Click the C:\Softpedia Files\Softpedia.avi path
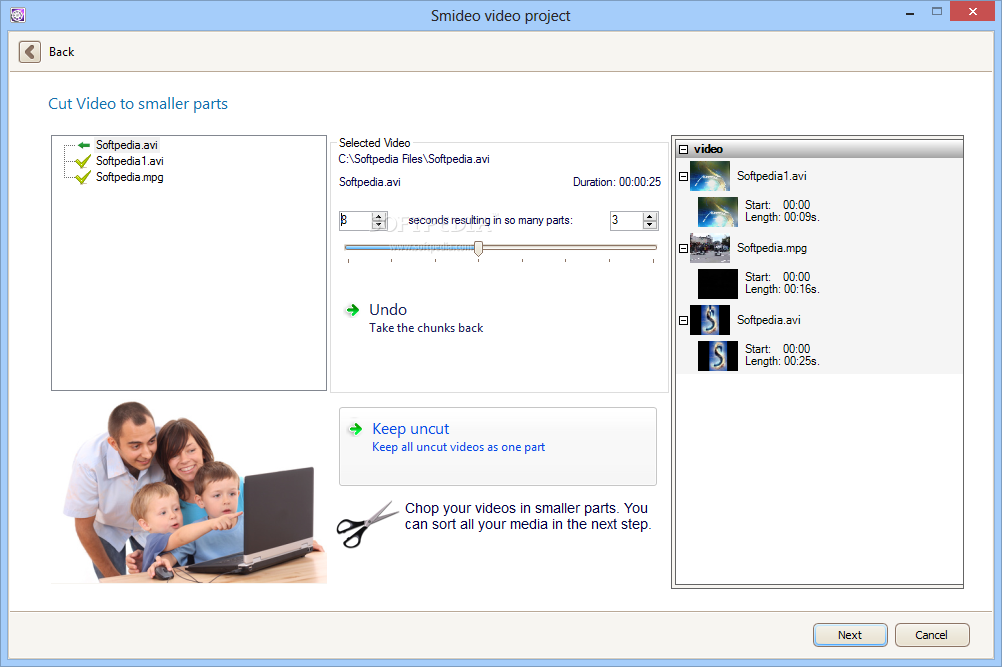The image size is (1002, 667). coord(414,159)
